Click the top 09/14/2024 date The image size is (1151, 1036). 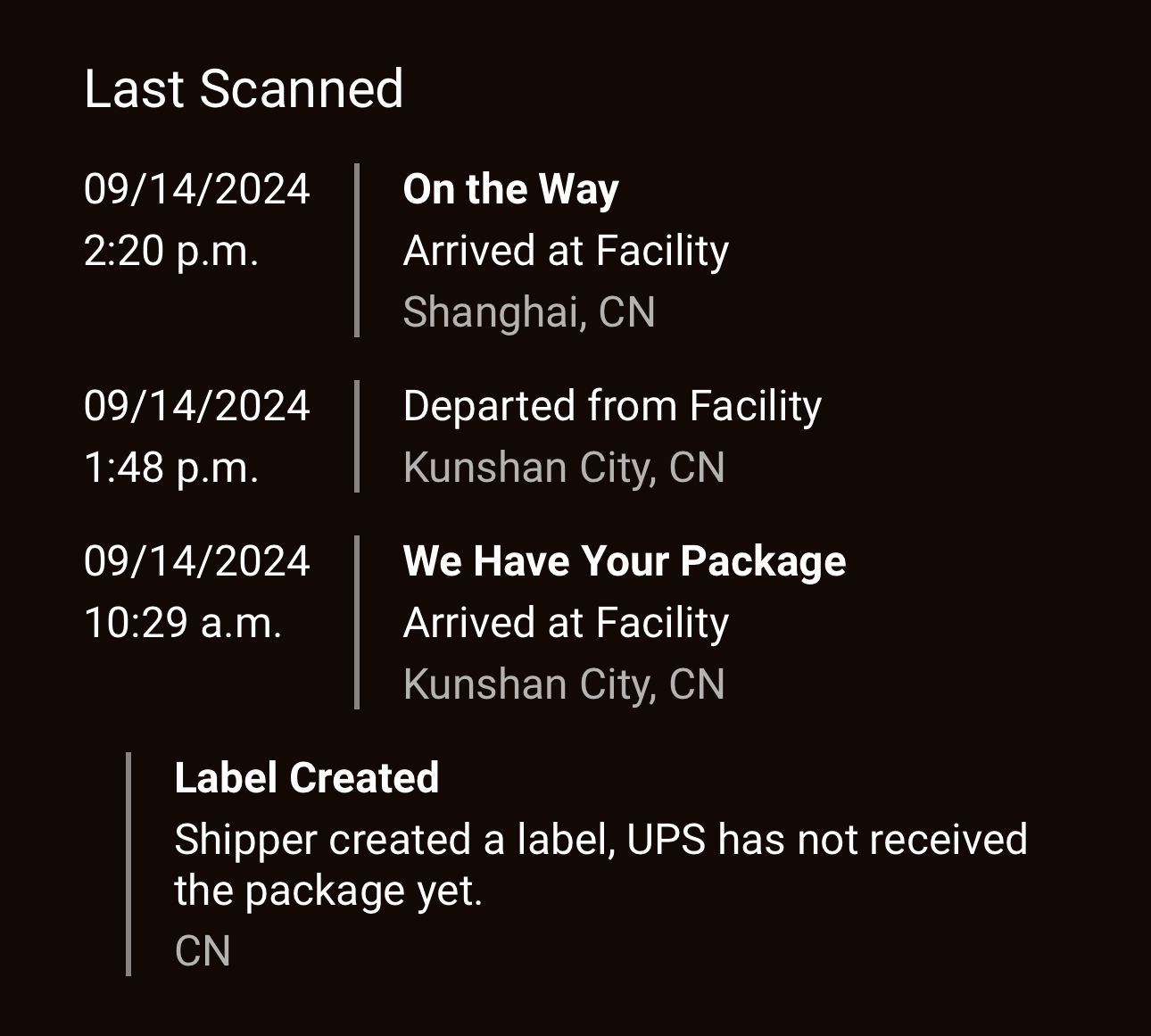196,189
